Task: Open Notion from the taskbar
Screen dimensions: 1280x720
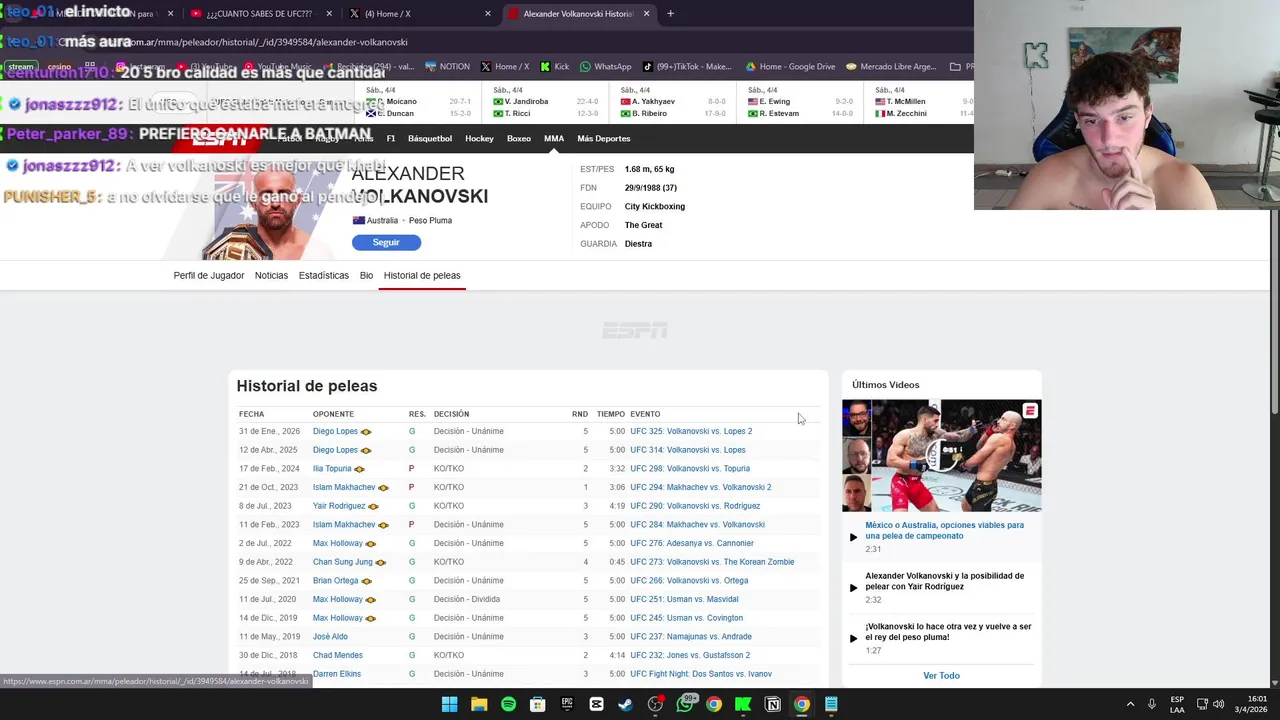Action: pyautogui.click(x=772, y=704)
